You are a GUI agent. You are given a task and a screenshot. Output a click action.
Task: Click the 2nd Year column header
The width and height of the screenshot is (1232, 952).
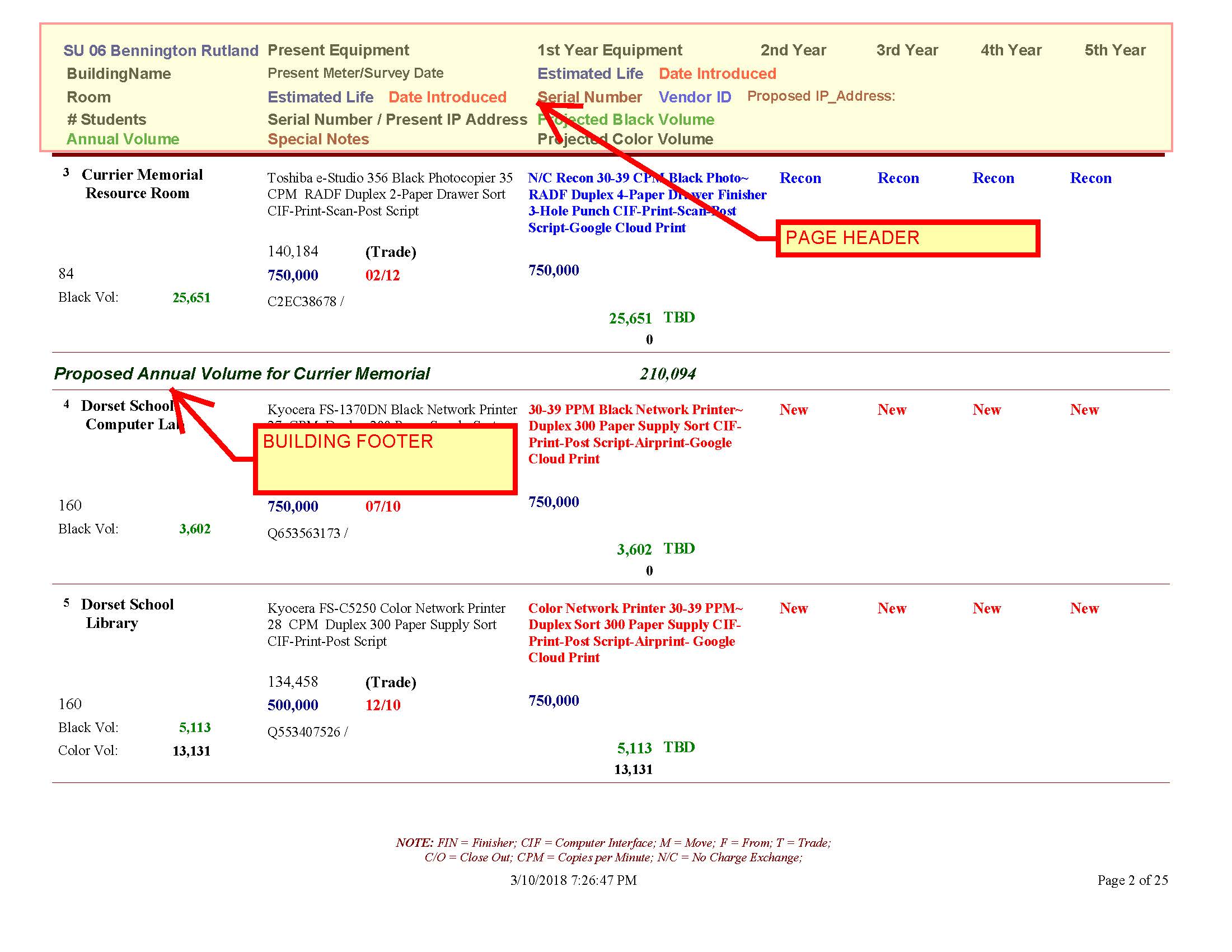pos(793,50)
